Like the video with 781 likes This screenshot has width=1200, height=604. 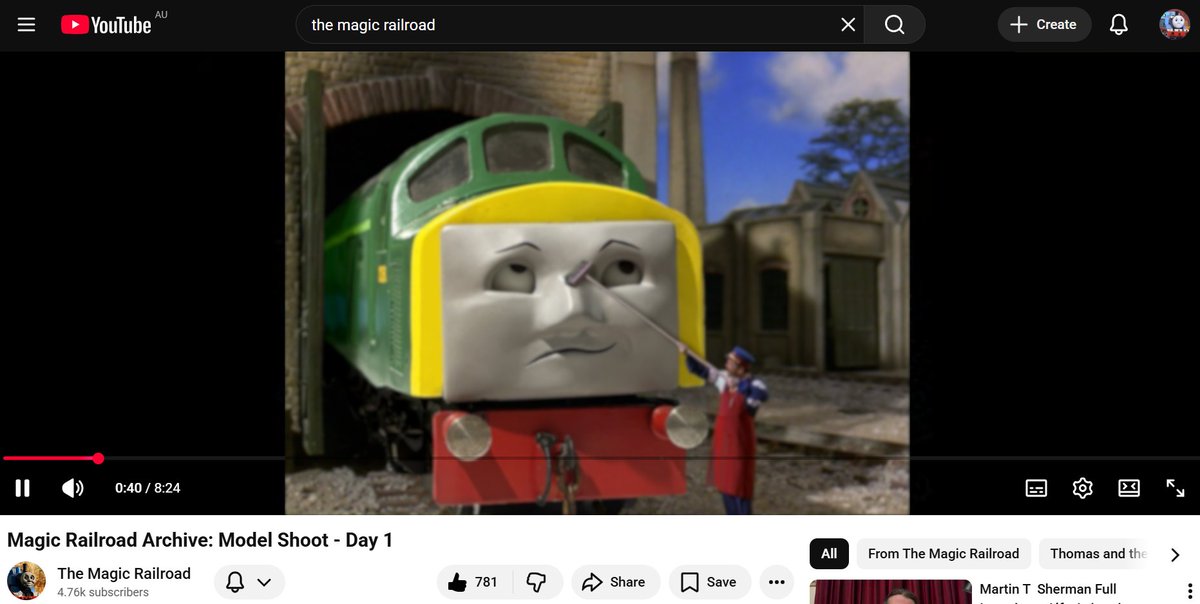click(x=474, y=582)
